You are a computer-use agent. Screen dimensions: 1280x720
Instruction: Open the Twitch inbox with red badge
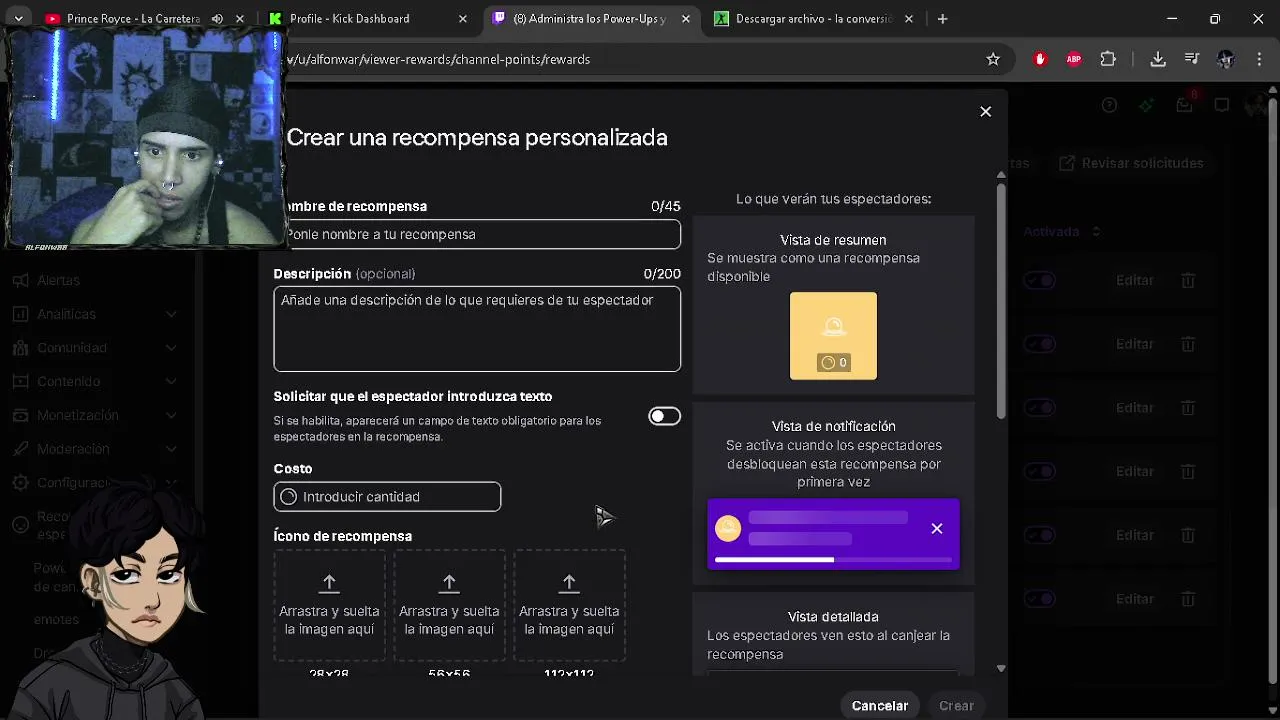click(1185, 103)
